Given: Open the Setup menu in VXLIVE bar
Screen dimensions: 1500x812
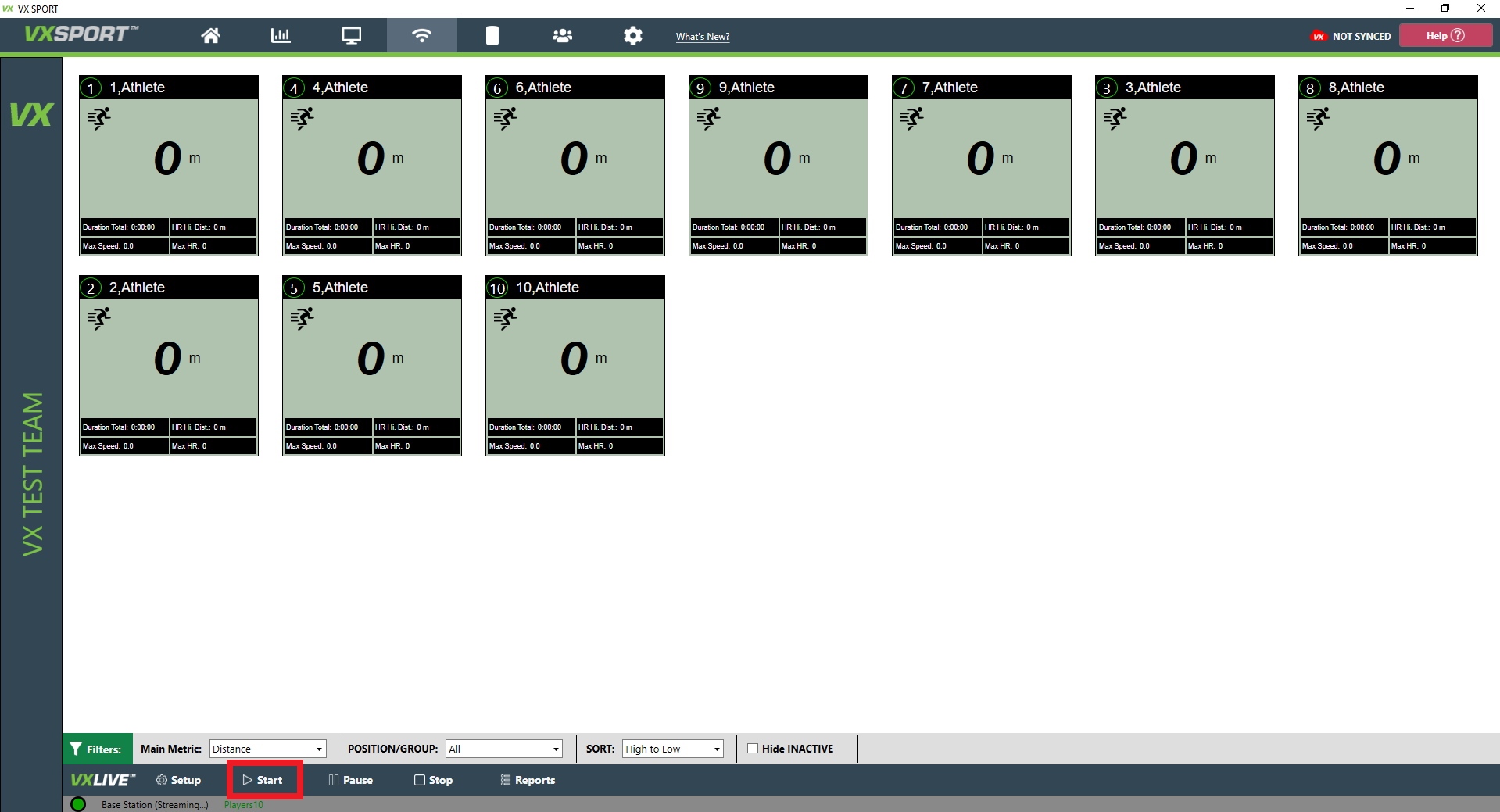Looking at the screenshot, I should coord(178,780).
